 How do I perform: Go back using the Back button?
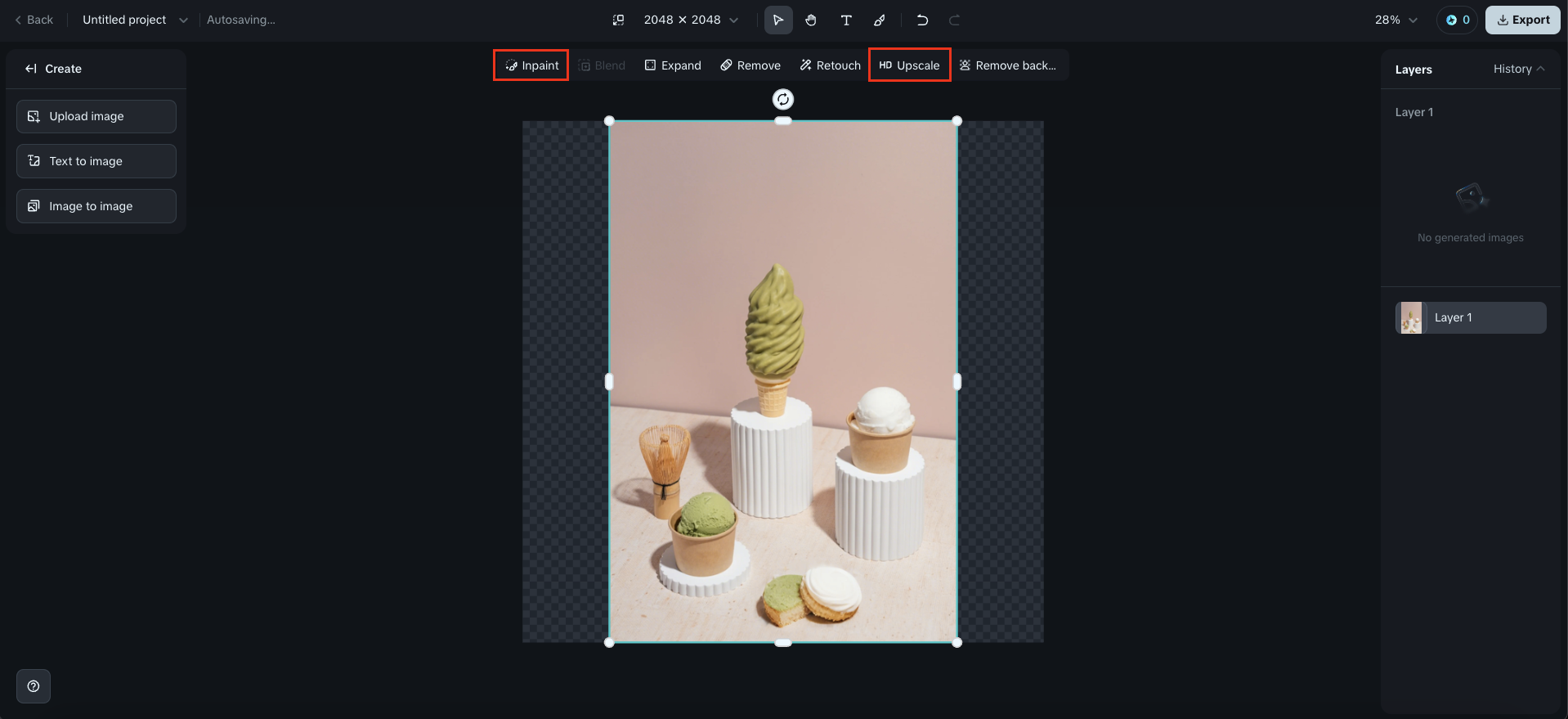click(x=34, y=20)
